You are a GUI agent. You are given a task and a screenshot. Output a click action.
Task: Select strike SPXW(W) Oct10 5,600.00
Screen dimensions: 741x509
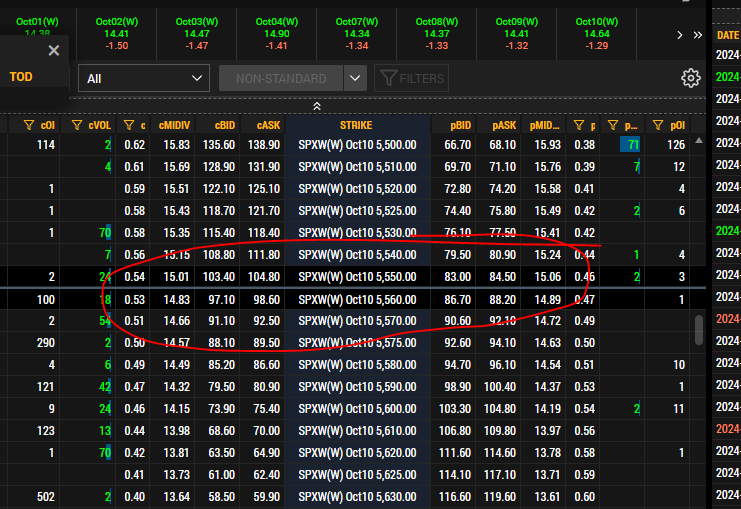point(357,409)
